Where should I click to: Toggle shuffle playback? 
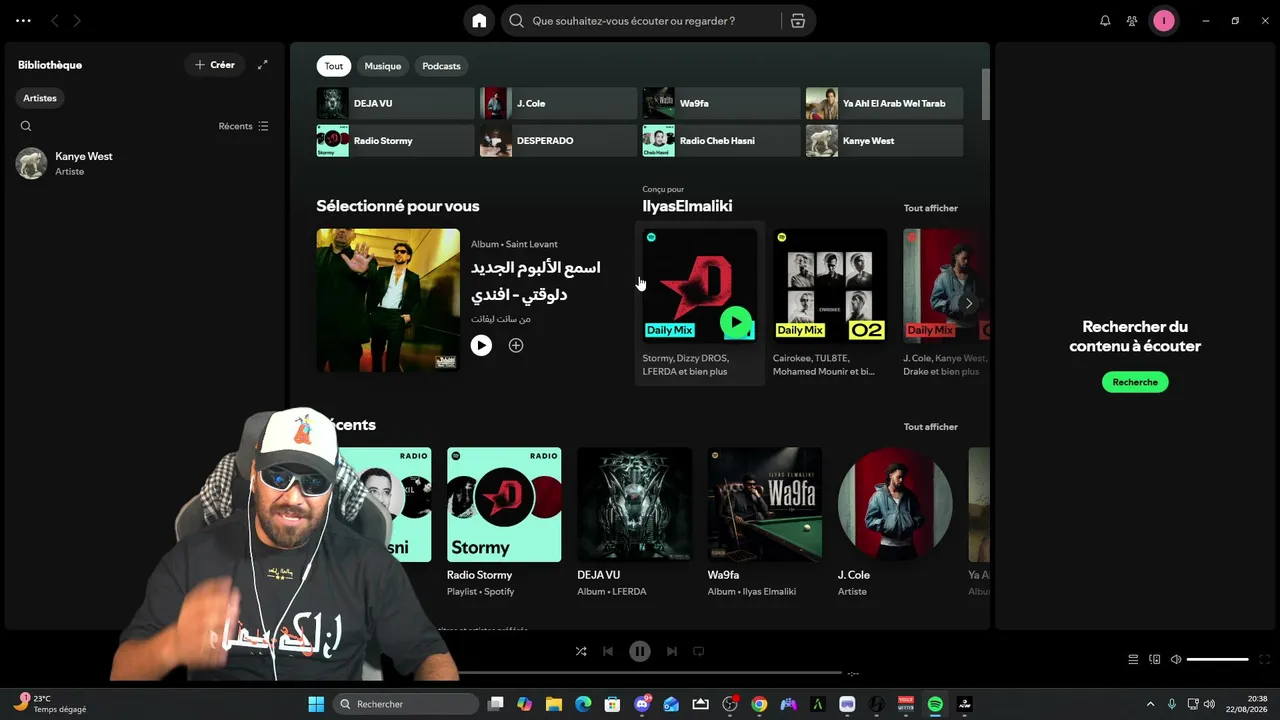[x=581, y=651]
